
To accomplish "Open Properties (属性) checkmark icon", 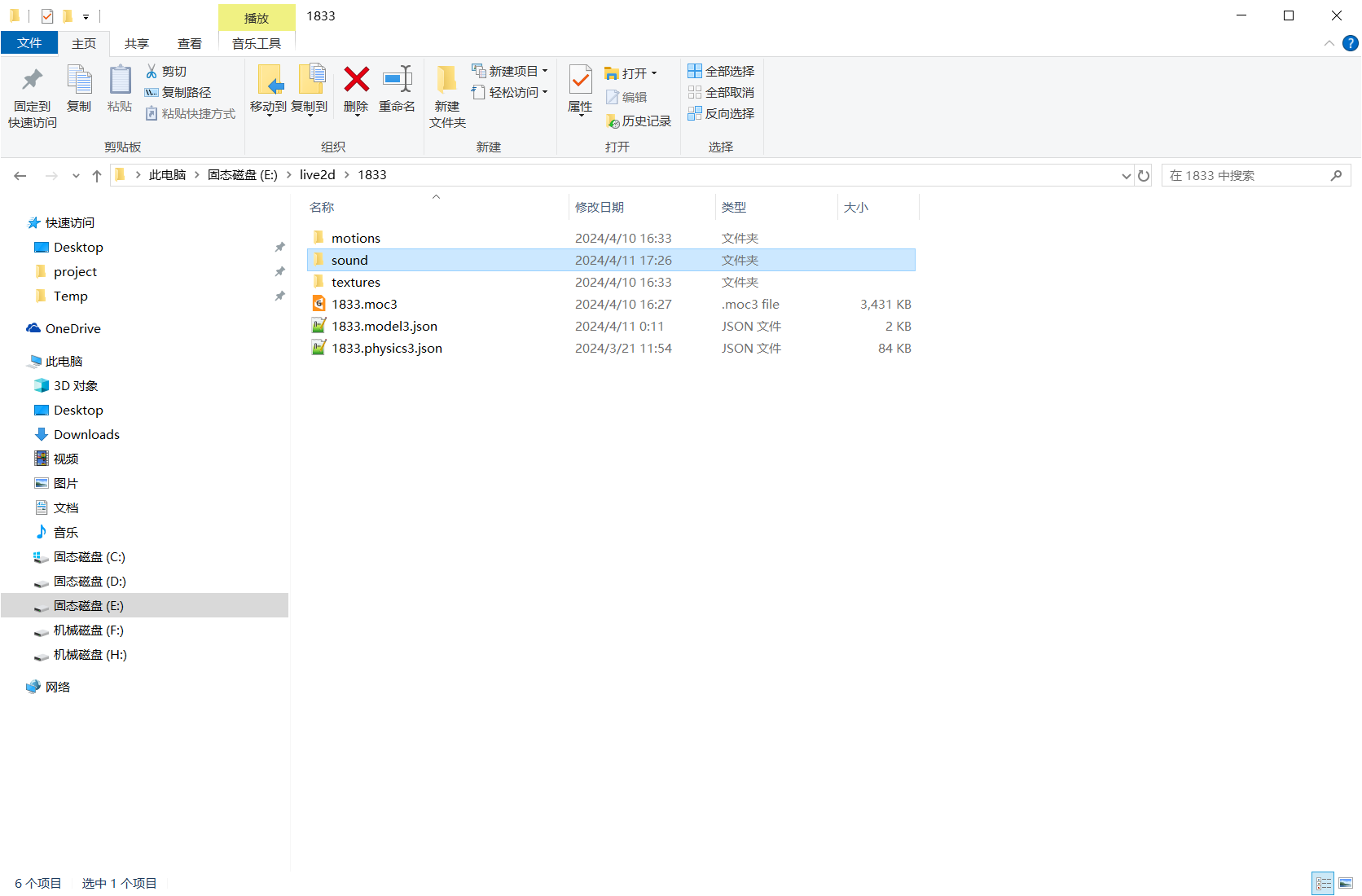I will point(580,80).
